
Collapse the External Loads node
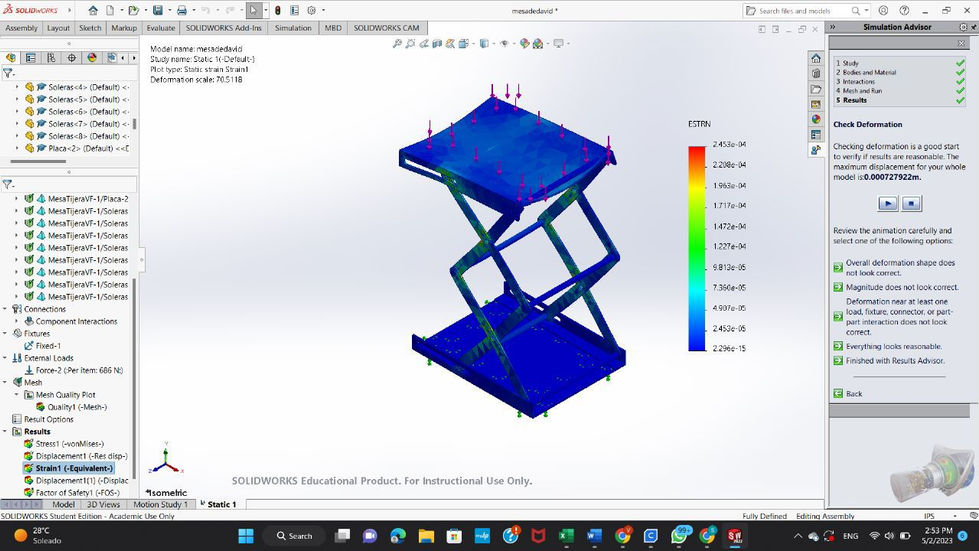5,358
